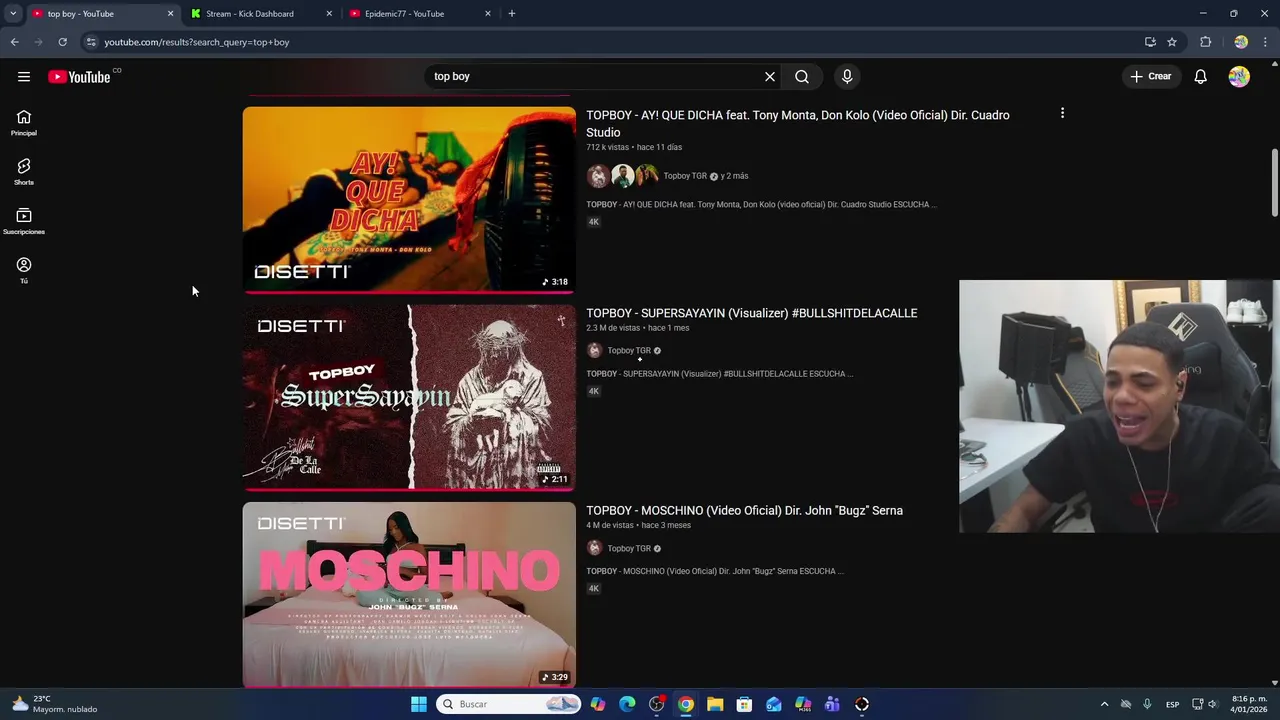The image size is (1280, 720).
Task: Reload the current page
Action: pos(62,42)
